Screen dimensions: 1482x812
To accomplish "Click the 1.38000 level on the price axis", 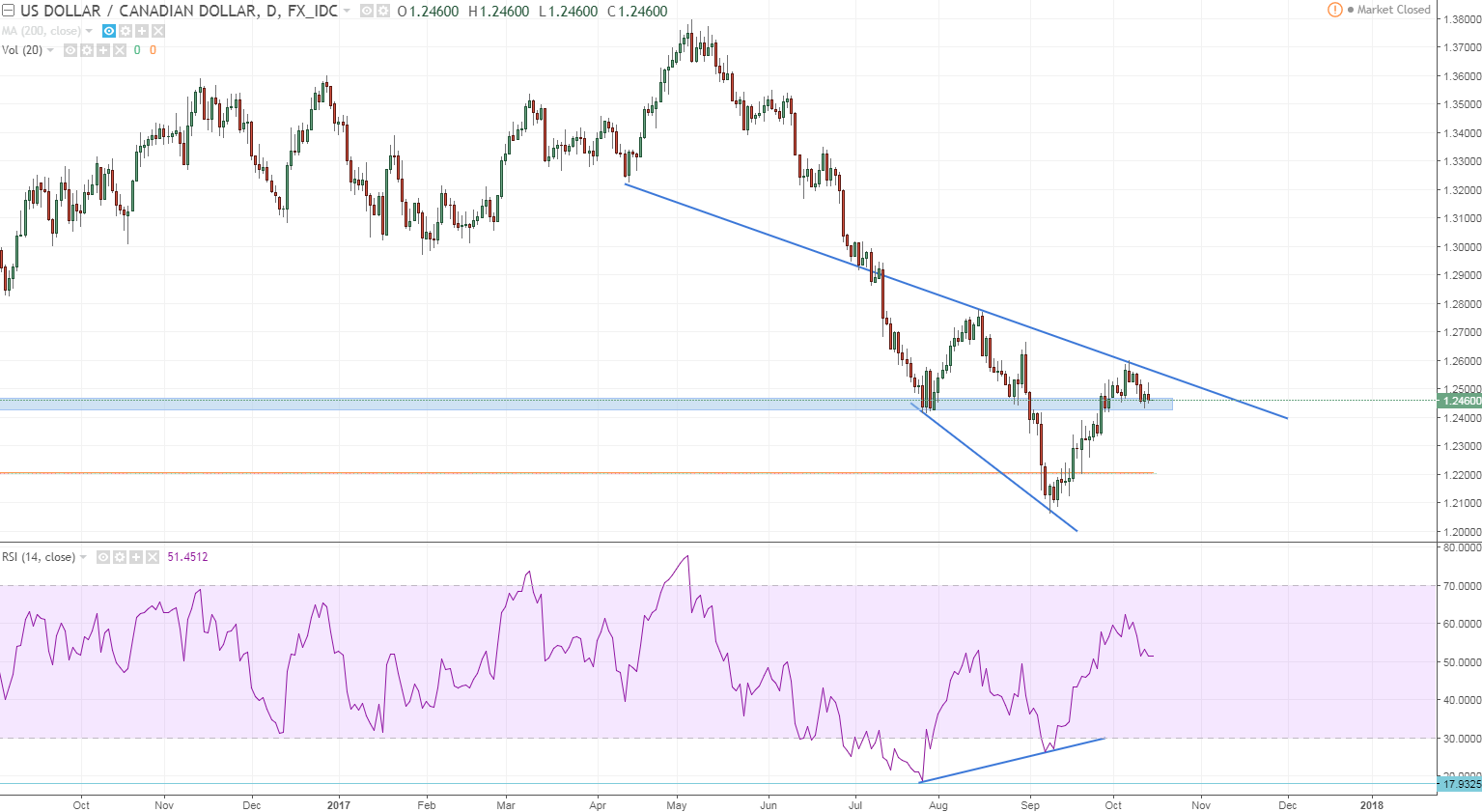I will pyautogui.click(x=1462, y=19).
